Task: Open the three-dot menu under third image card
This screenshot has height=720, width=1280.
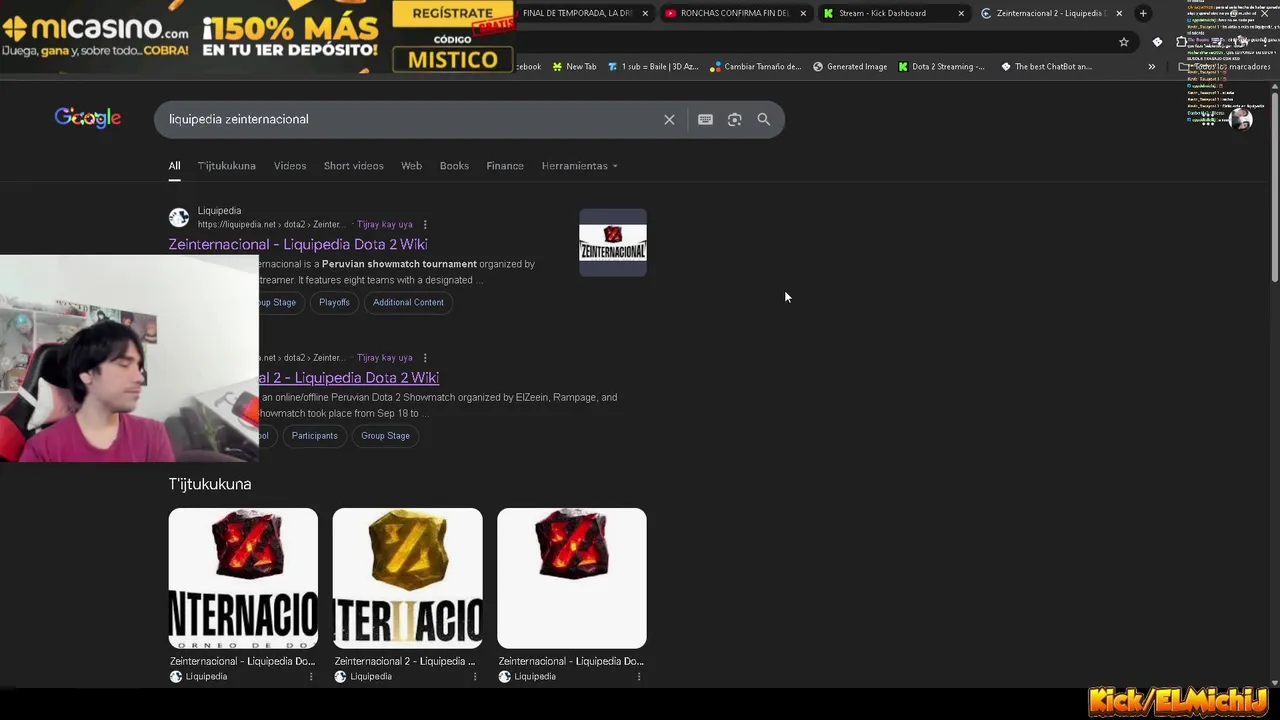Action: click(x=639, y=677)
